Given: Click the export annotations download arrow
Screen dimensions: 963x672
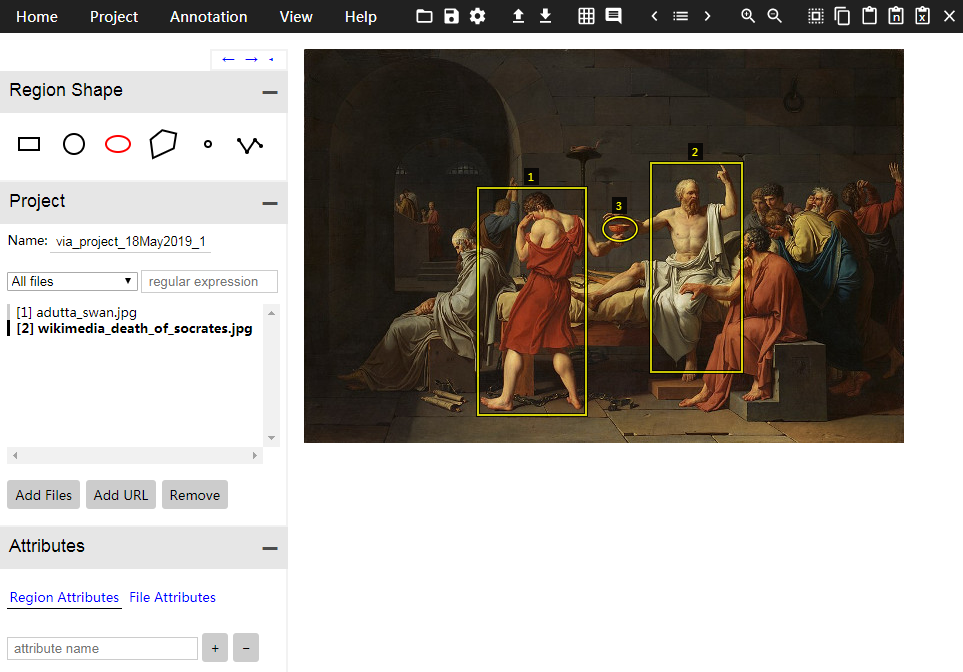Looking at the screenshot, I should click(545, 16).
